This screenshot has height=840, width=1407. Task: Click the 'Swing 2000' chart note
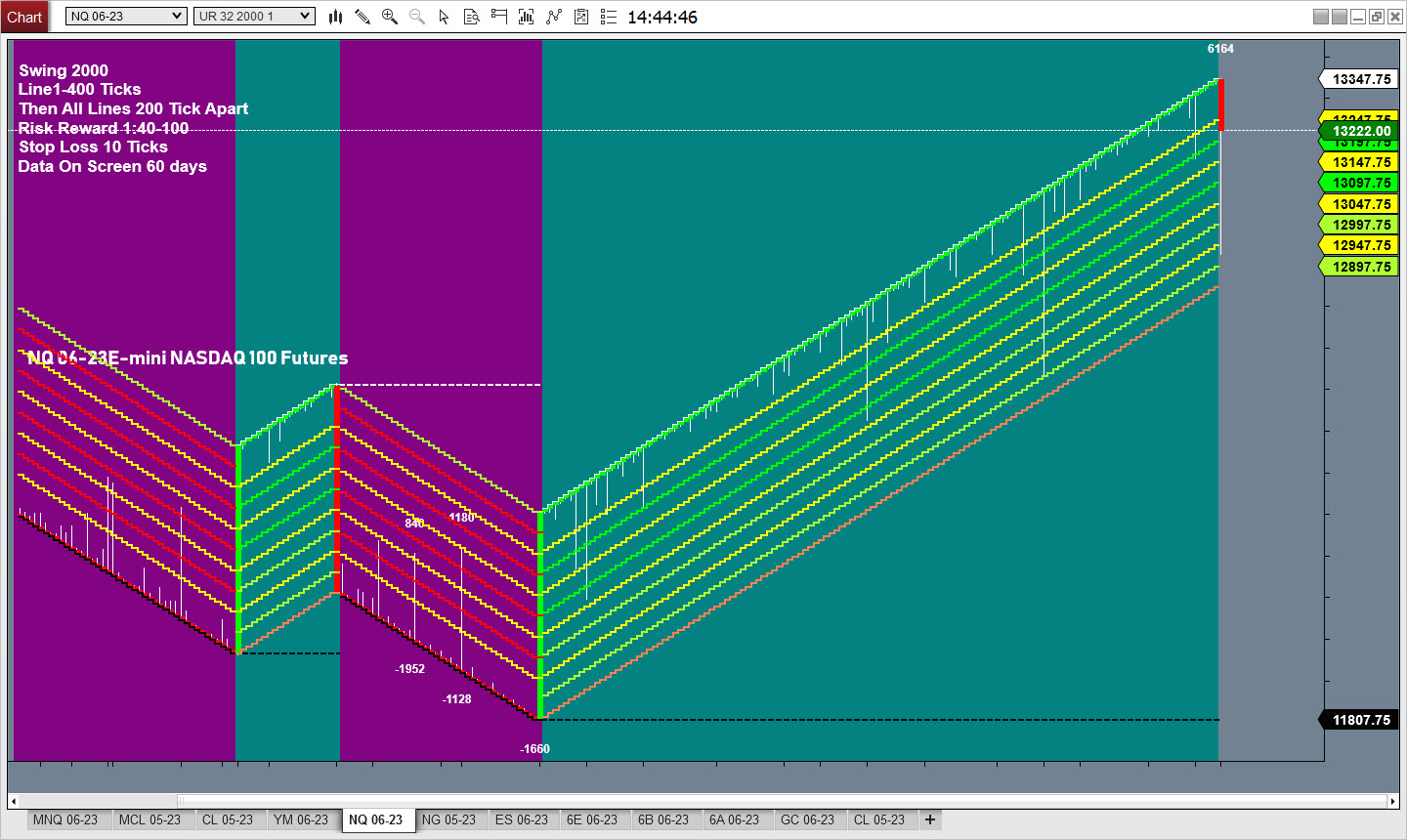coord(64,70)
